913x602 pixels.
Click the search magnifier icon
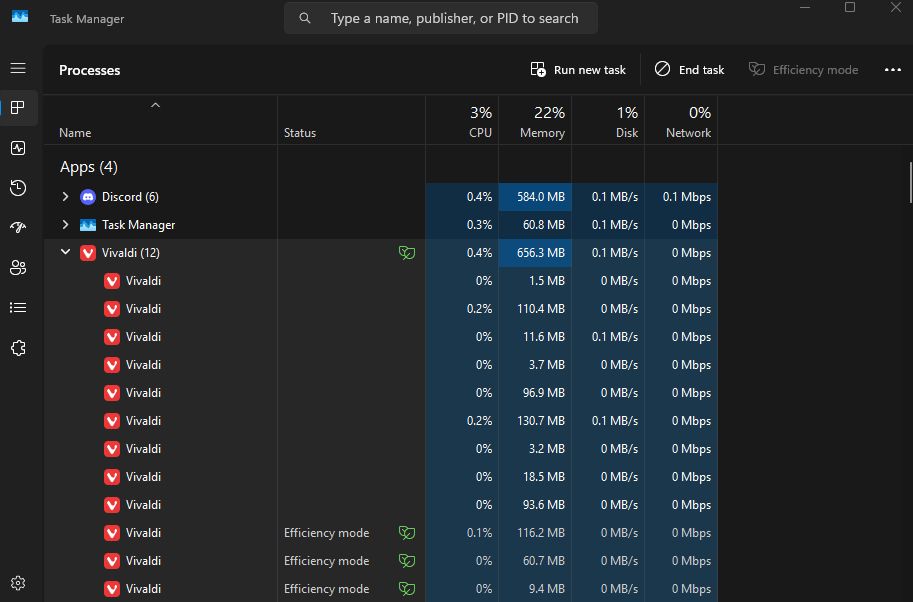305,18
